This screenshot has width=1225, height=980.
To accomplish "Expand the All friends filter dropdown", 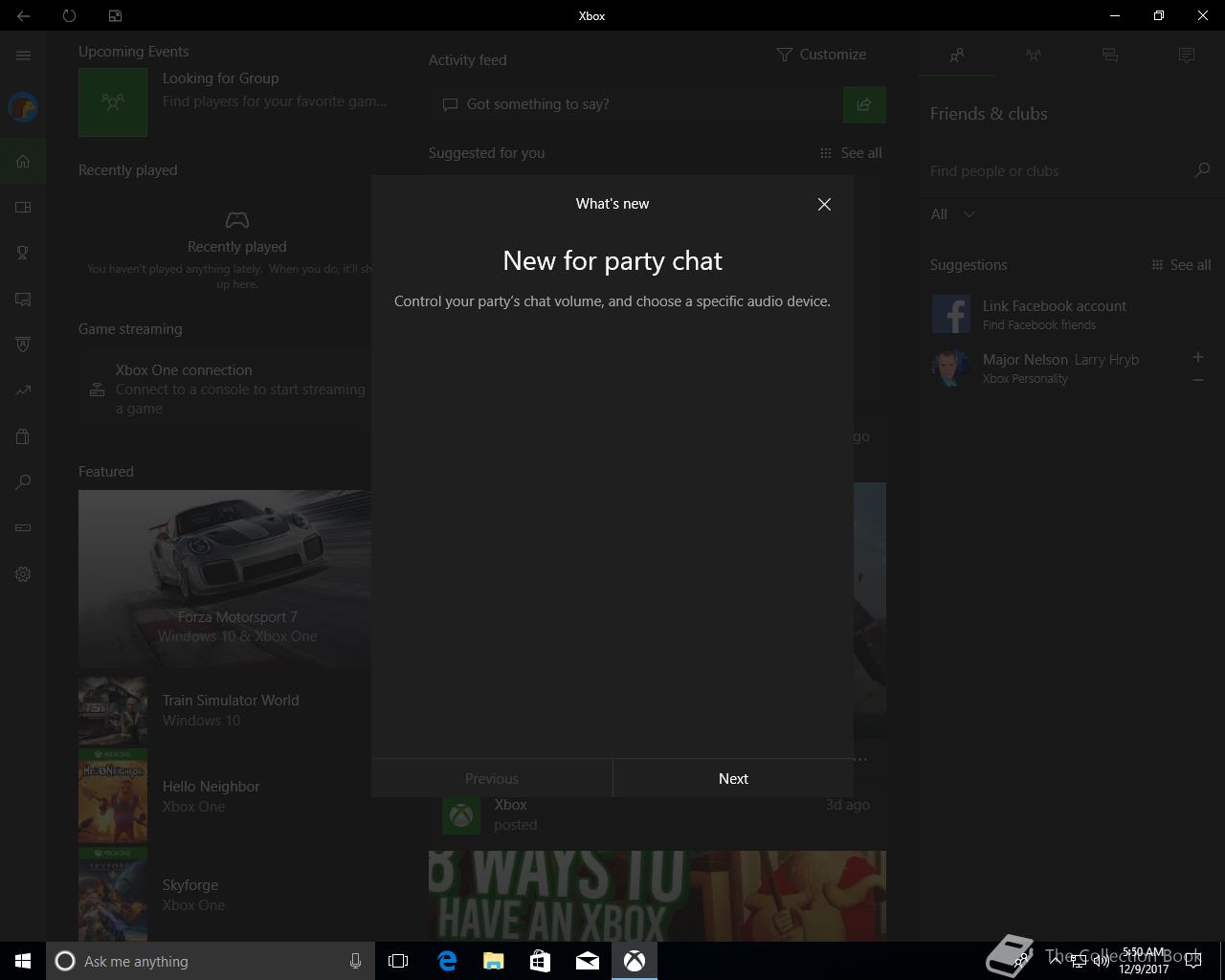I will pyautogui.click(x=953, y=214).
